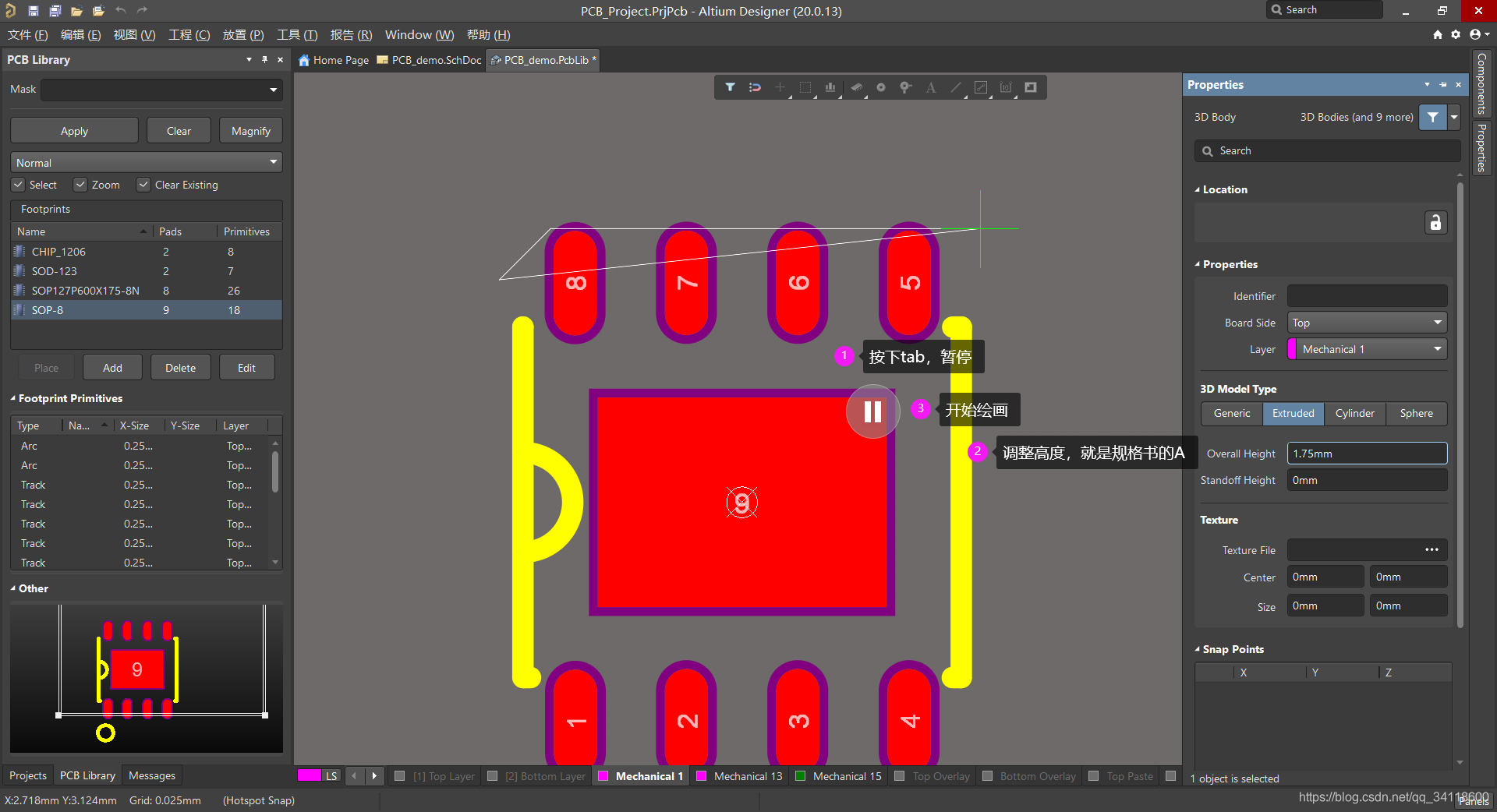Switch to the Home Page tab
The image size is (1497, 812).
[334, 60]
